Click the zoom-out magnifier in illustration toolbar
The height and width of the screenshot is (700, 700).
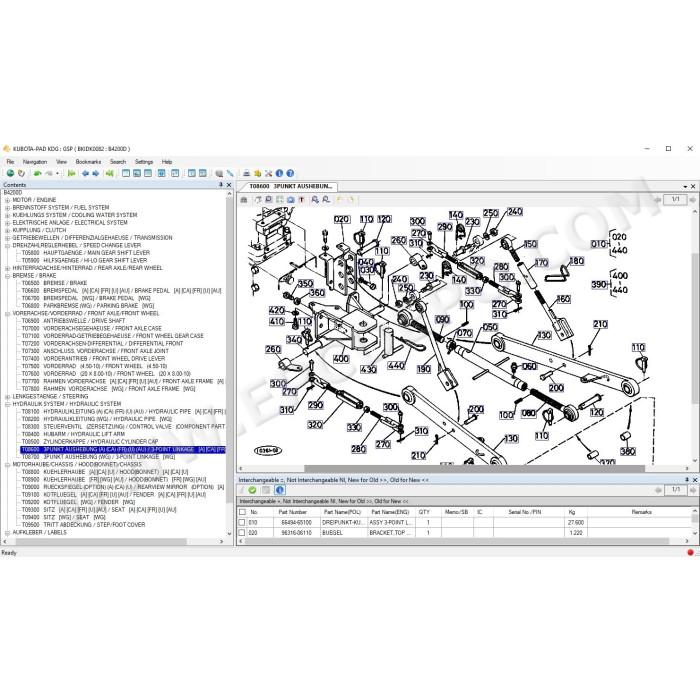tap(326, 200)
